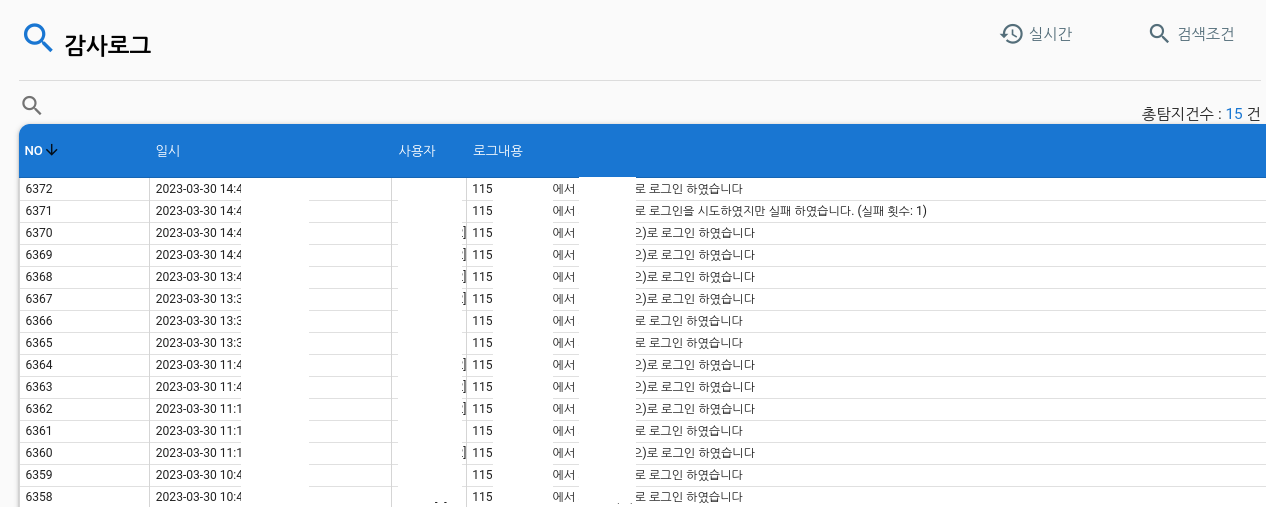Image resolution: width=1266 pixels, height=507 pixels.
Task: Select log row number 6359
Action: 39,475
